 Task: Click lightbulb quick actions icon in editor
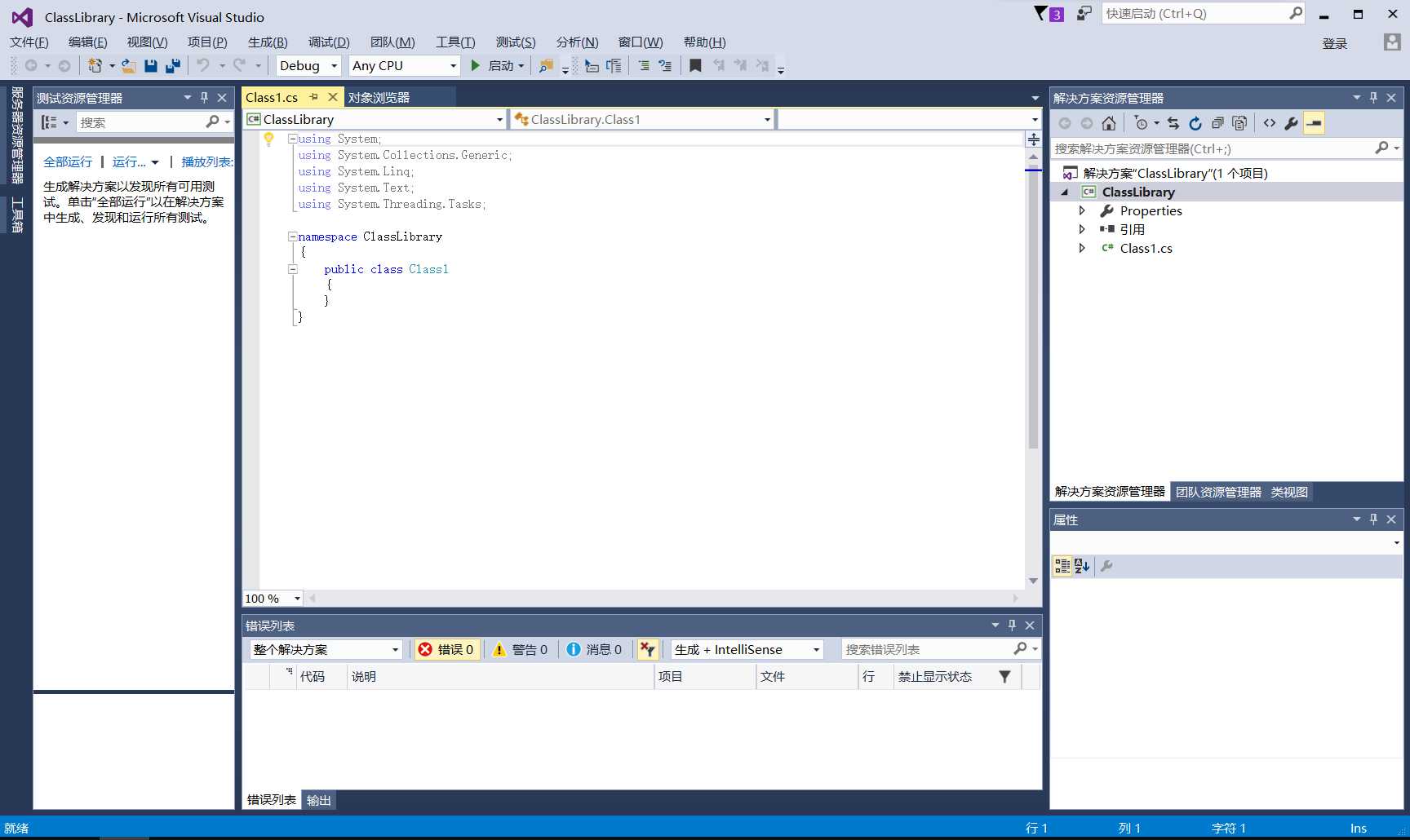(x=268, y=139)
